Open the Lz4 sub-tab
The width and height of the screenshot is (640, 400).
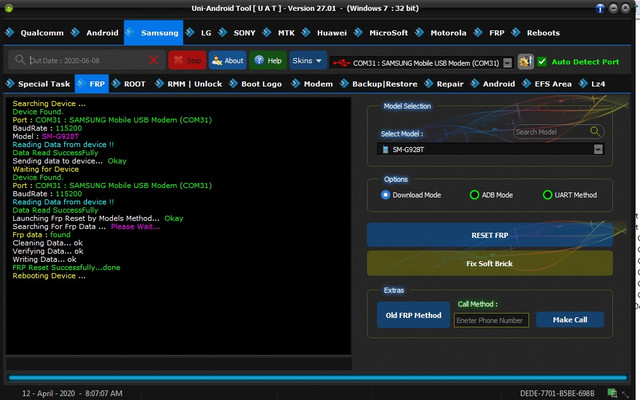point(592,84)
